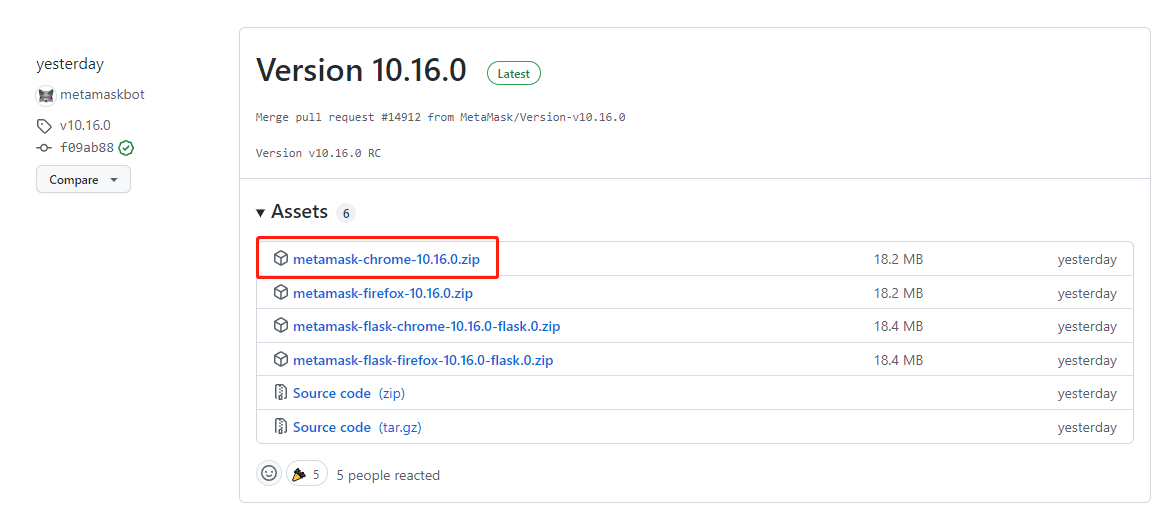1169x531 pixels.
Task: Click the green verified check icon
Action: pos(126,148)
